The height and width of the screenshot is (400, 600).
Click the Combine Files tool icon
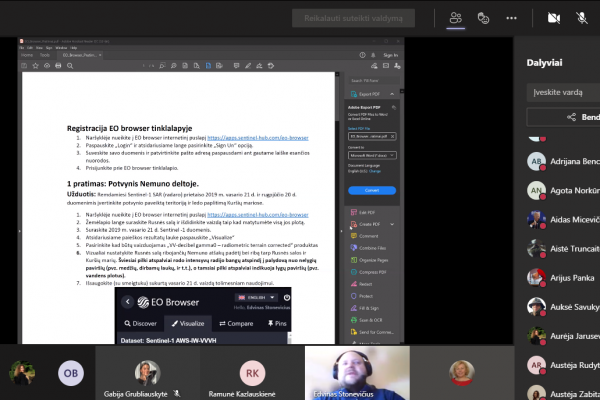[x=354, y=248]
